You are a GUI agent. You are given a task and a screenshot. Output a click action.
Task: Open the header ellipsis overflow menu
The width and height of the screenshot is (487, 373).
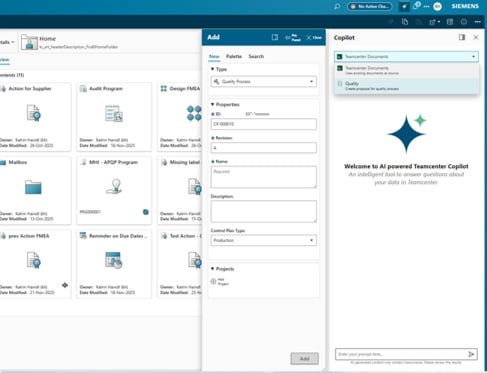426,6
